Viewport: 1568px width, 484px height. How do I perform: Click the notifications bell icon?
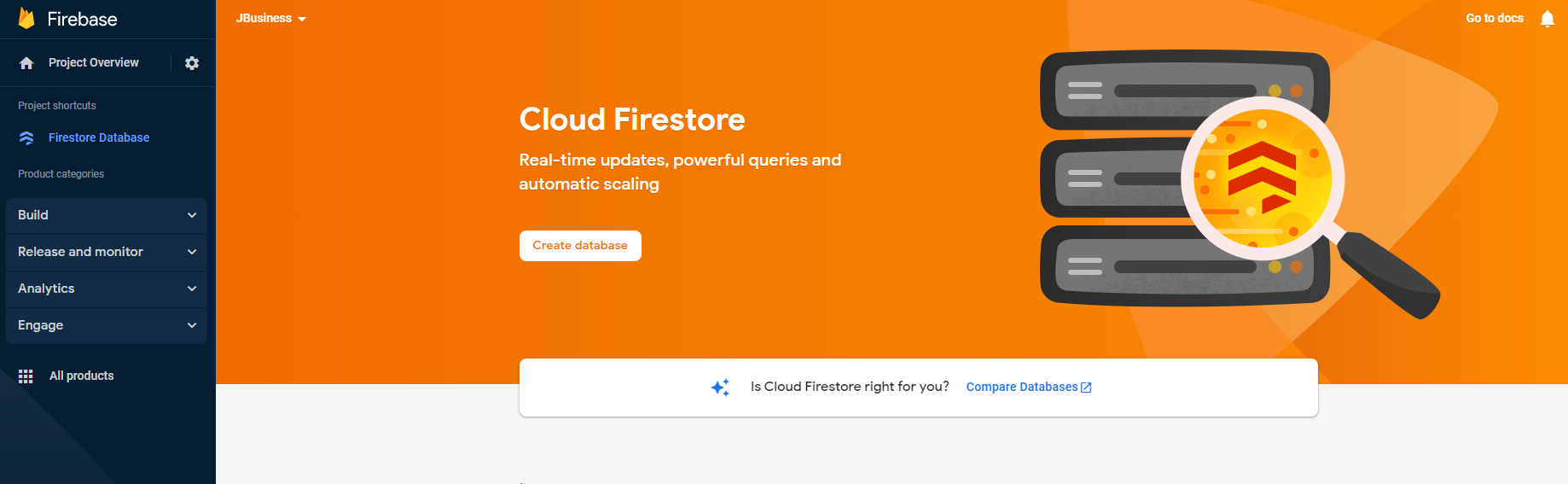[1547, 19]
